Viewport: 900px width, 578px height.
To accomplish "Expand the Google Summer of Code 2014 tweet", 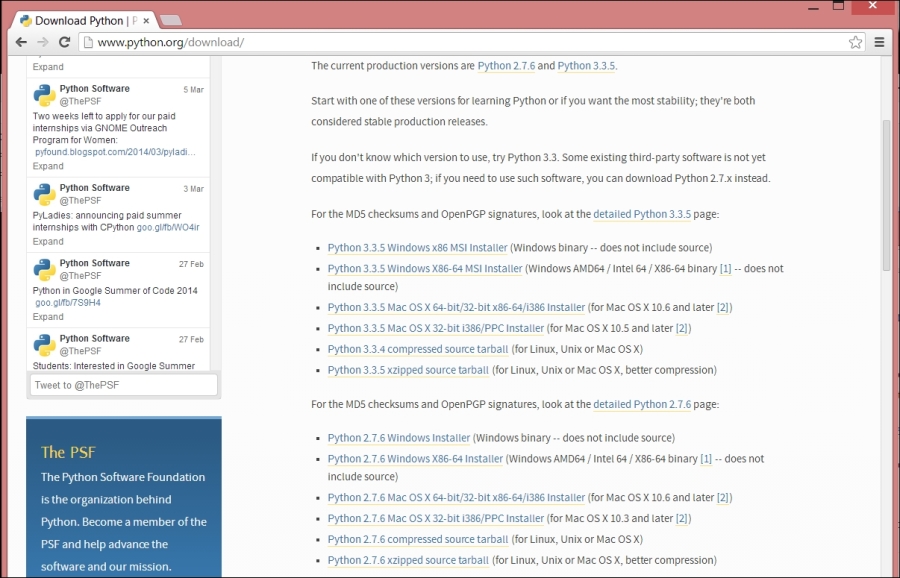I will 48,317.
